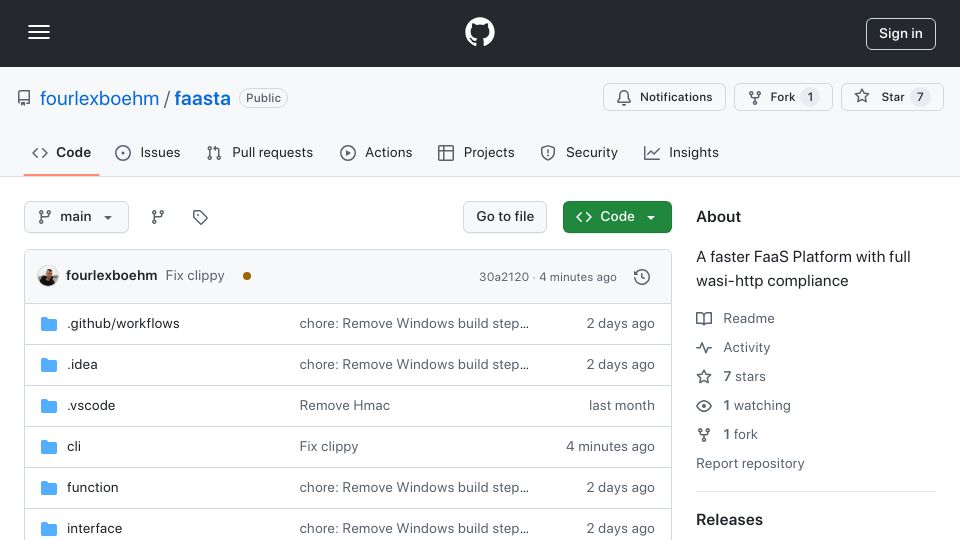Click repository icon beside fourlexboehm name
The image size is (960, 540).
(x=24, y=98)
